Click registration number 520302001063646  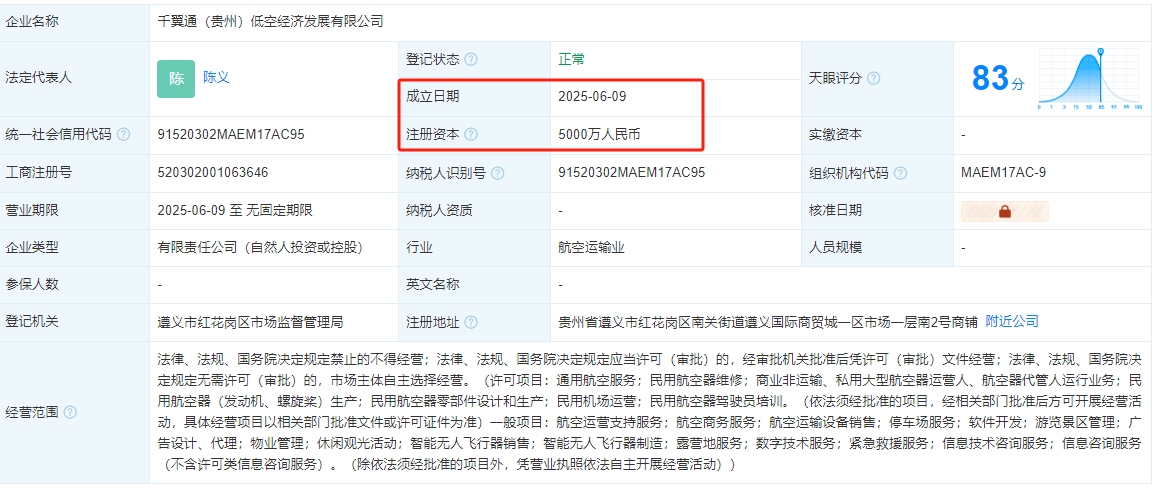pos(213,173)
